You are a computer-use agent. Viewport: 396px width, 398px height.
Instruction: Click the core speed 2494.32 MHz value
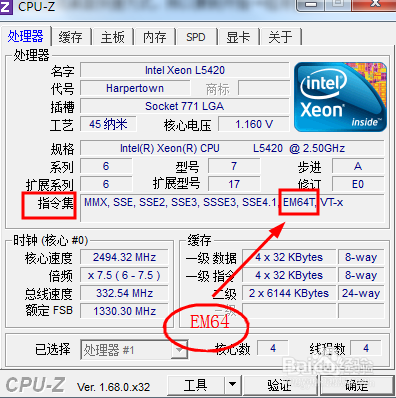(x=124, y=257)
